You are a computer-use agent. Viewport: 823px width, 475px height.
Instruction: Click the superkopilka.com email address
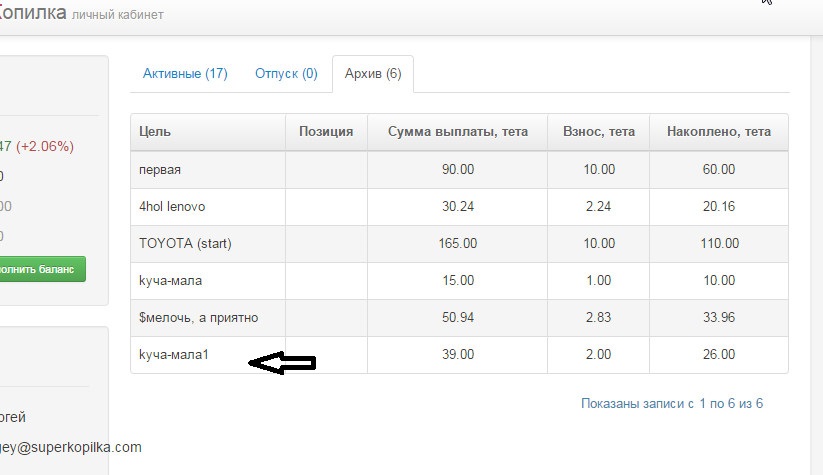click(x=70, y=447)
